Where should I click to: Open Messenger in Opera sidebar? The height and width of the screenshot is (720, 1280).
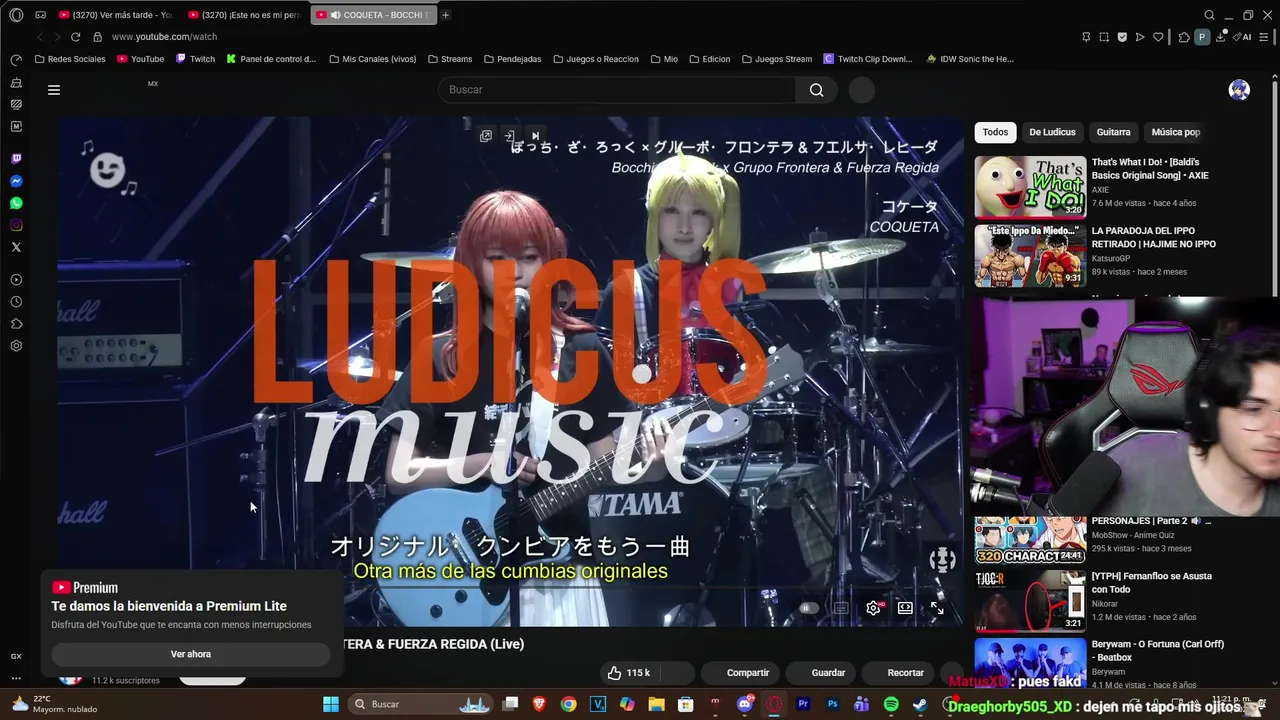point(16,181)
